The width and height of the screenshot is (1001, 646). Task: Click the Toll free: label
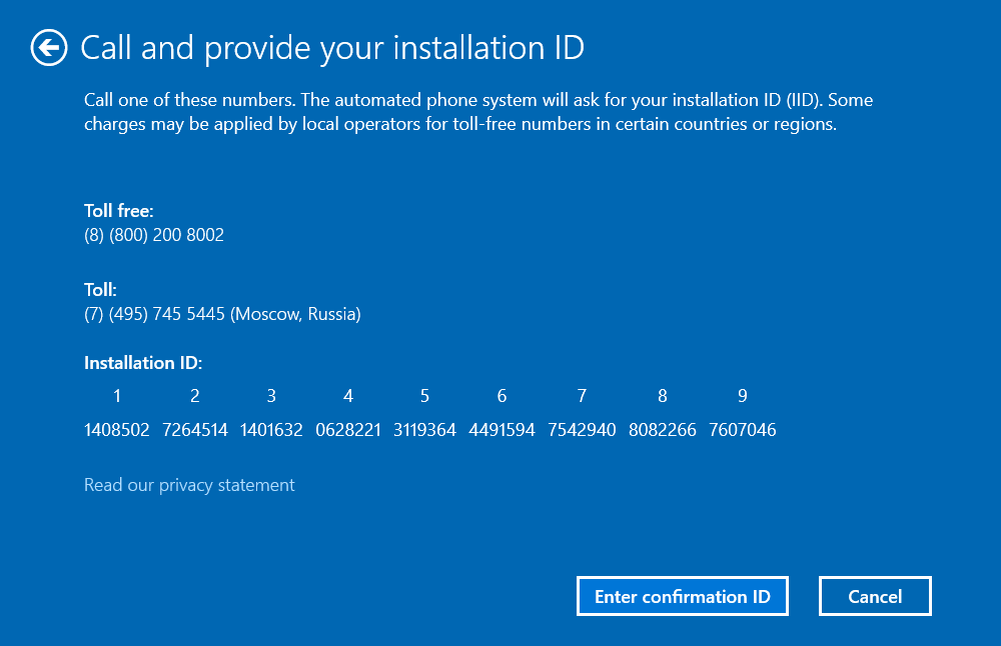[x=119, y=211]
